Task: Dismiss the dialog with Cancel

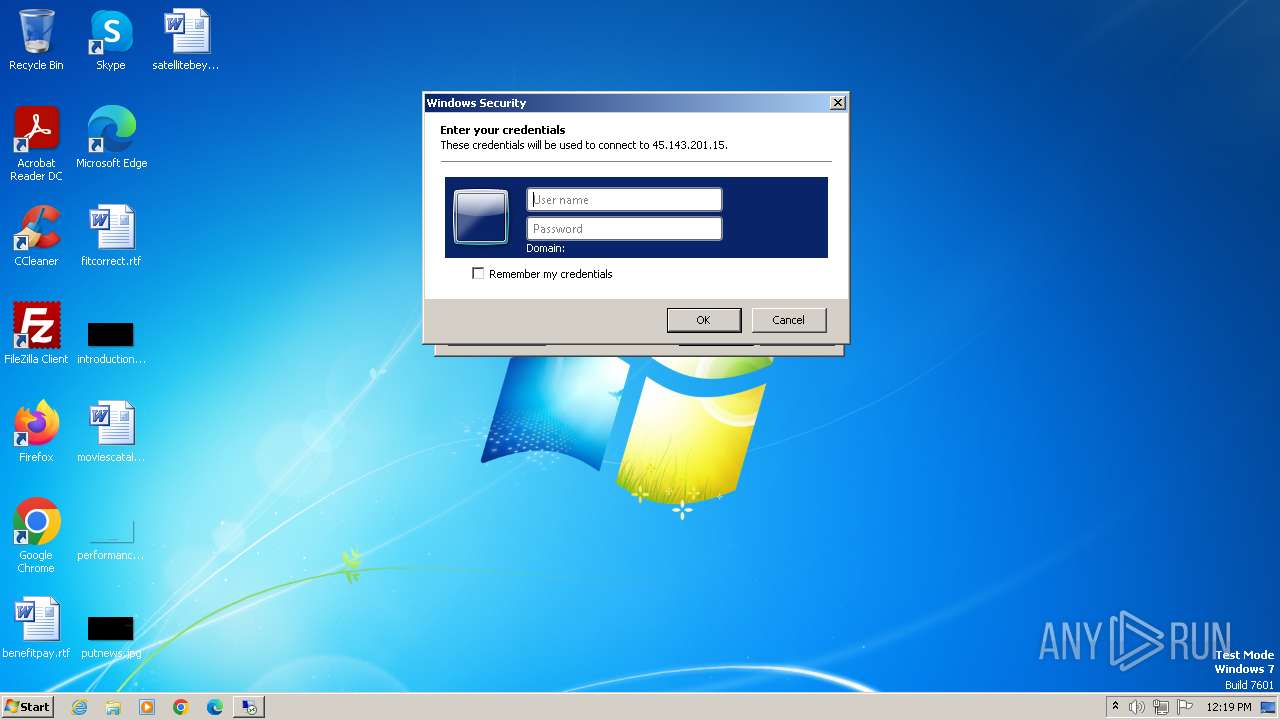Action: pyautogui.click(x=789, y=320)
